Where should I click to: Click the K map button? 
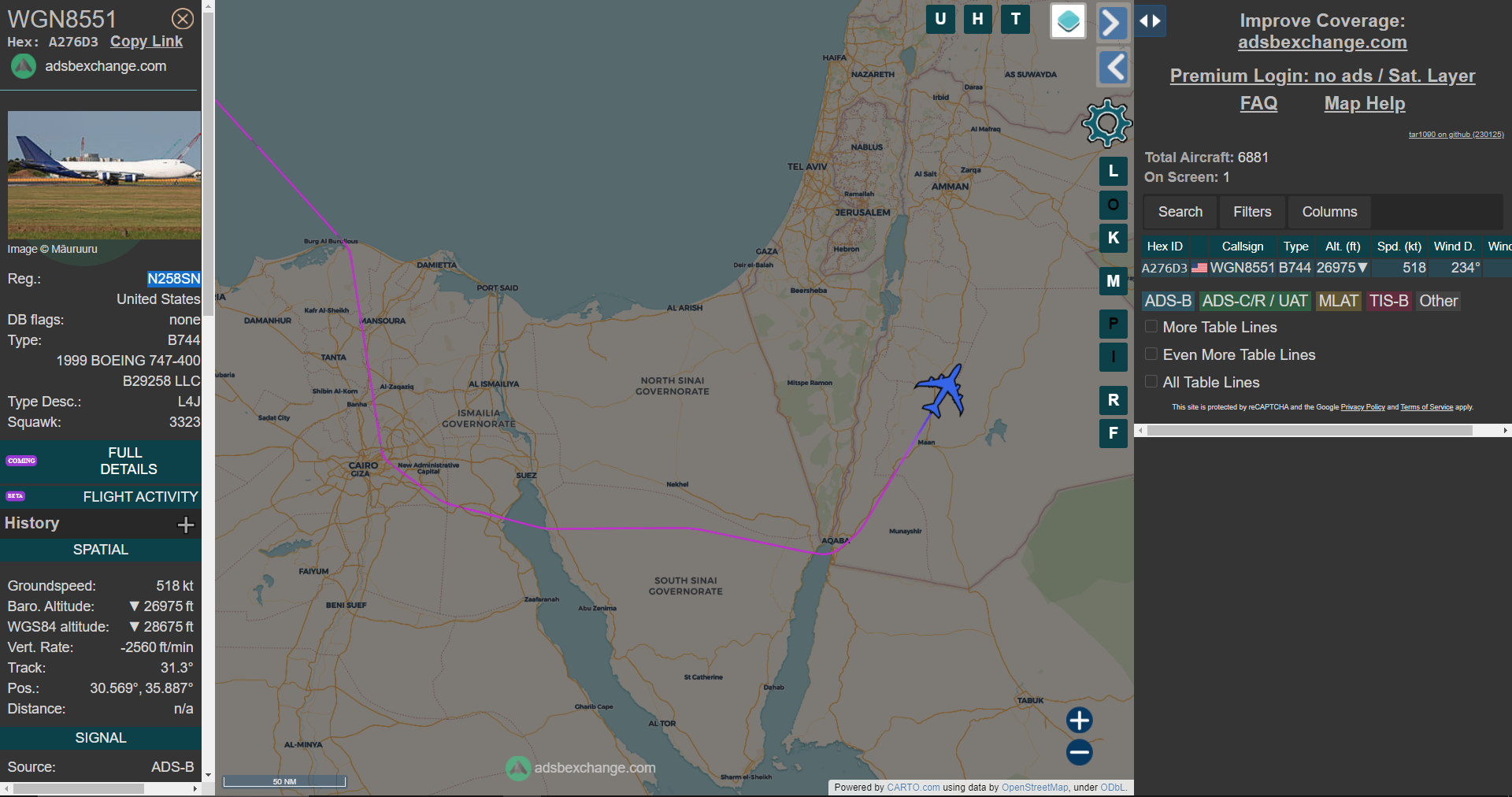tap(1114, 238)
